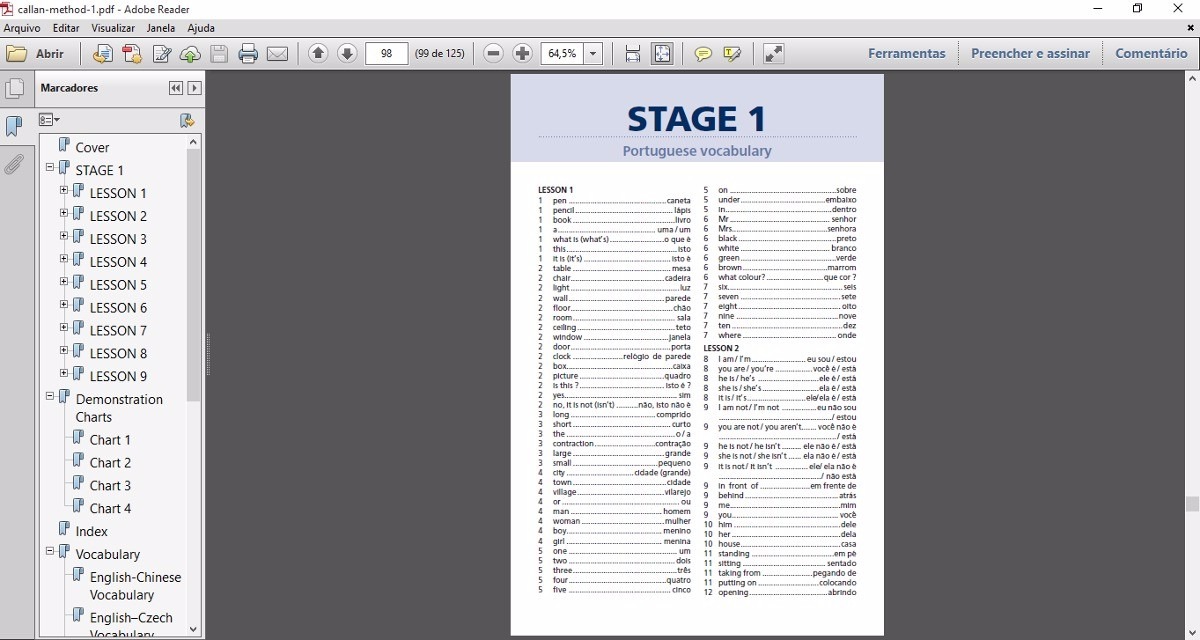1200x640 pixels.
Task: Click the save file floppy icon
Action: tap(219, 54)
